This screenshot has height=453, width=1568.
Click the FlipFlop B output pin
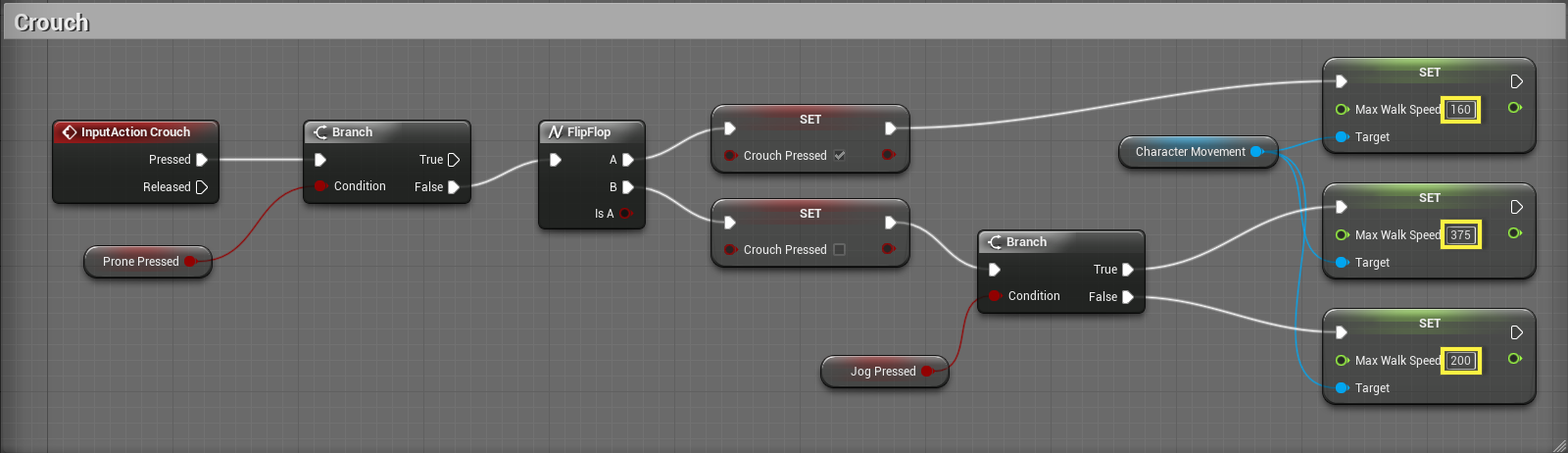click(x=628, y=187)
